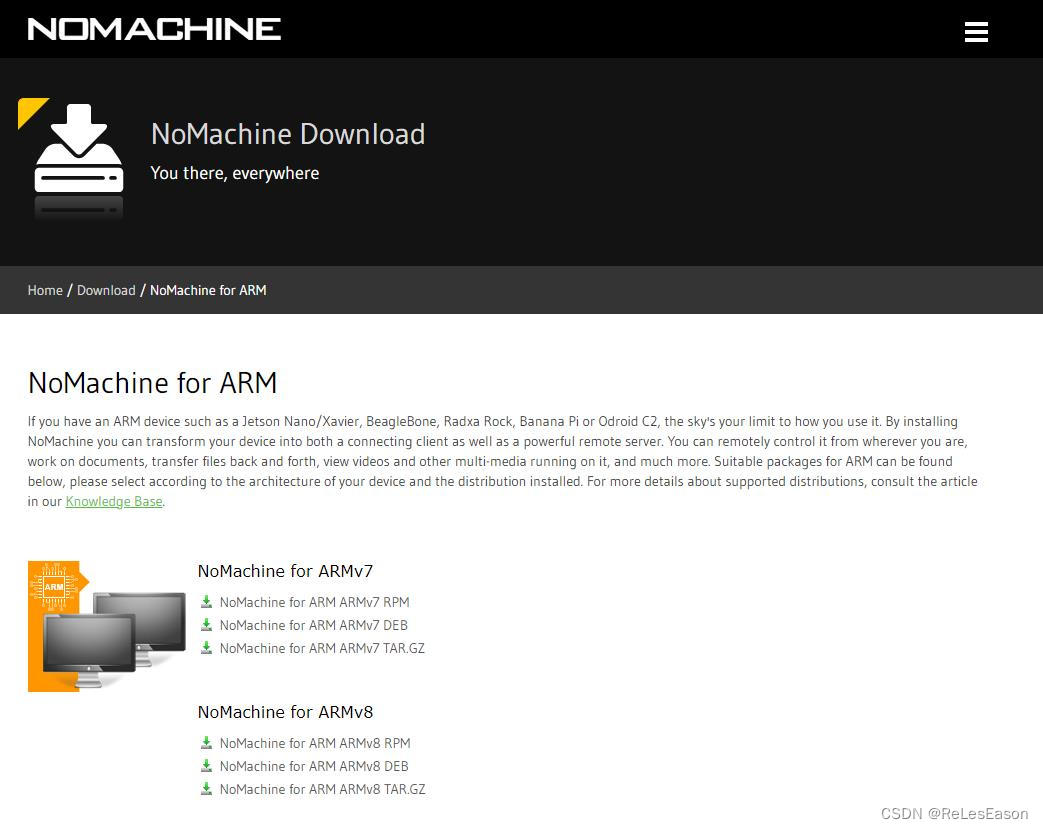Click download arrow icon beside ARMv7 TAR.GZ
The image size is (1043, 829).
click(206, 647)
